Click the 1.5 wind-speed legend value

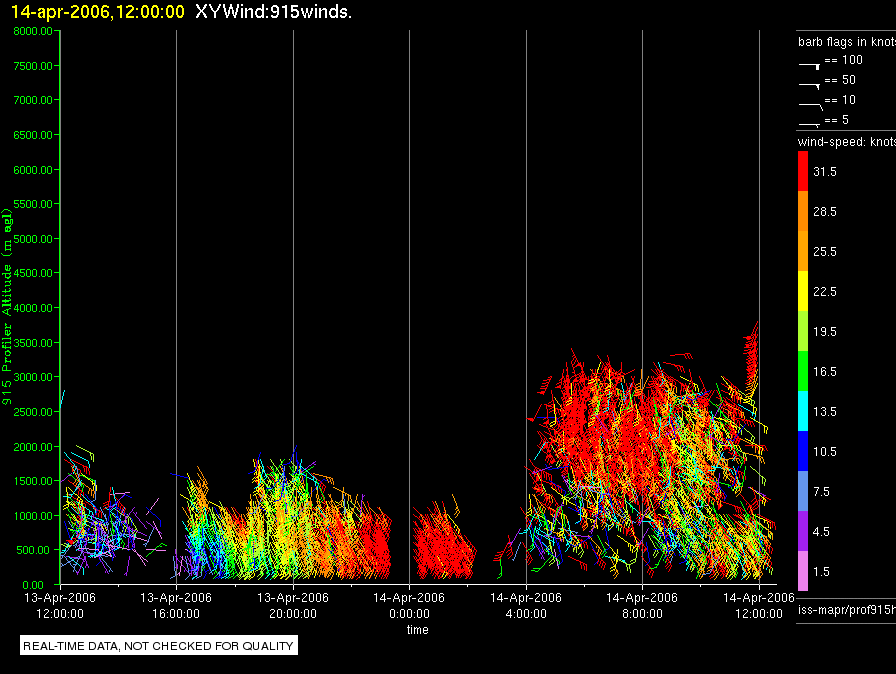[821, 572]
